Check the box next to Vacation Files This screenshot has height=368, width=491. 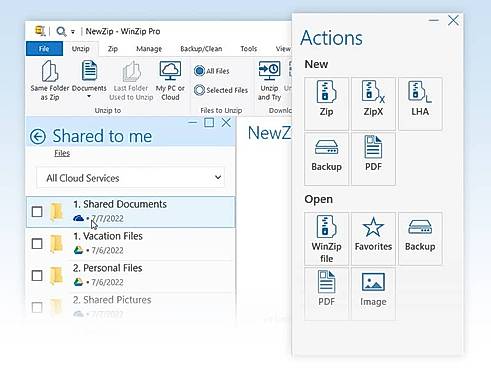[x=37, y=244]
